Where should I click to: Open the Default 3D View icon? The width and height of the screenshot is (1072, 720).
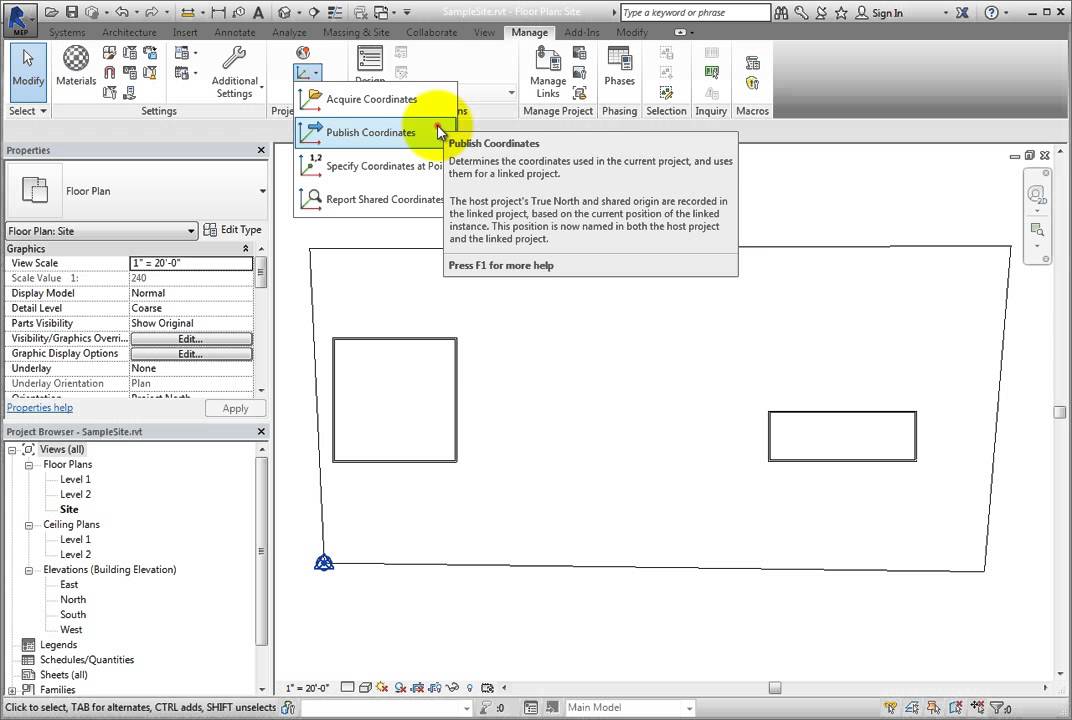tap(285, 12)
